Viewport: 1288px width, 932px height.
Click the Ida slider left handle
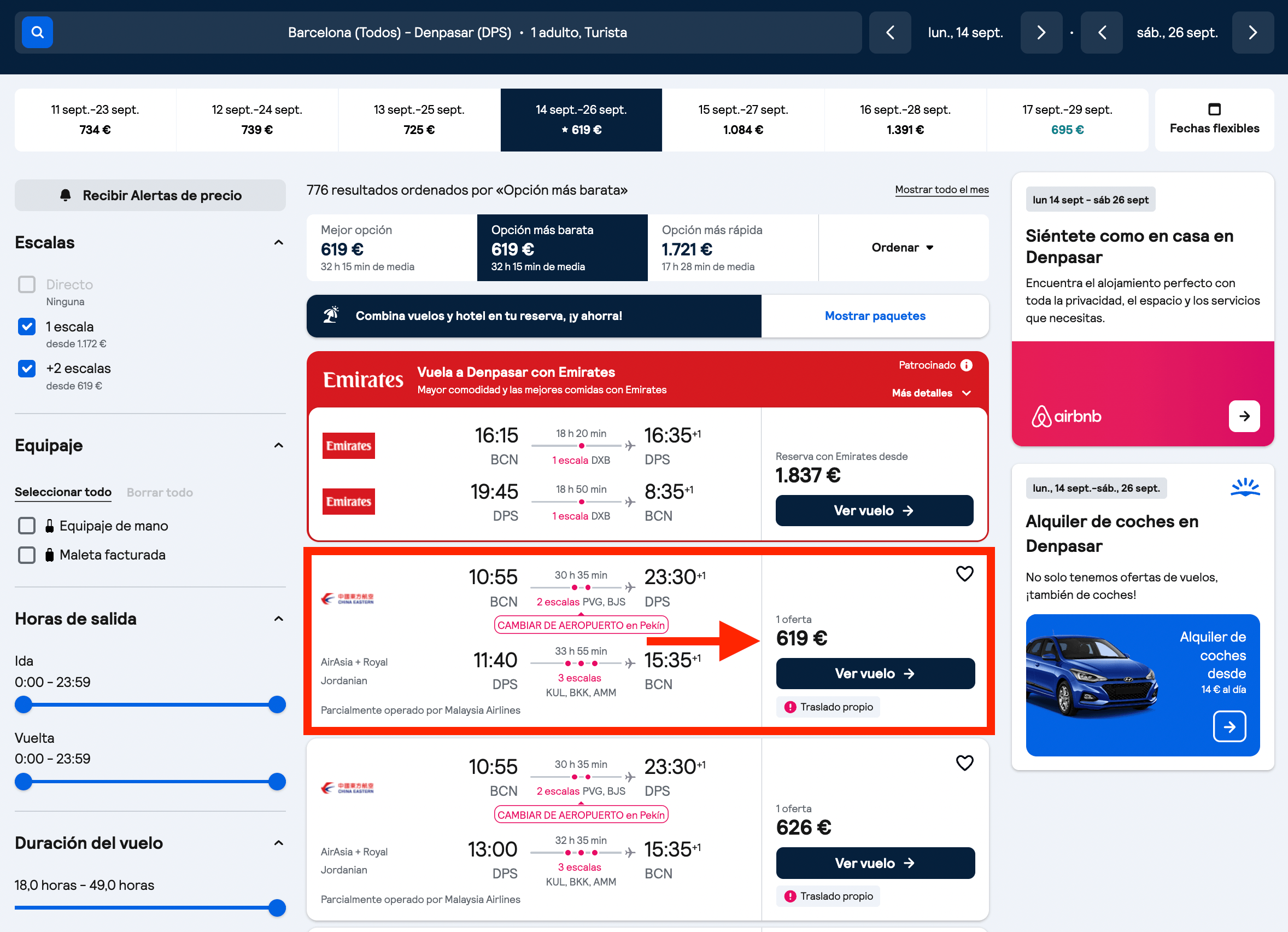pos(24,704)
